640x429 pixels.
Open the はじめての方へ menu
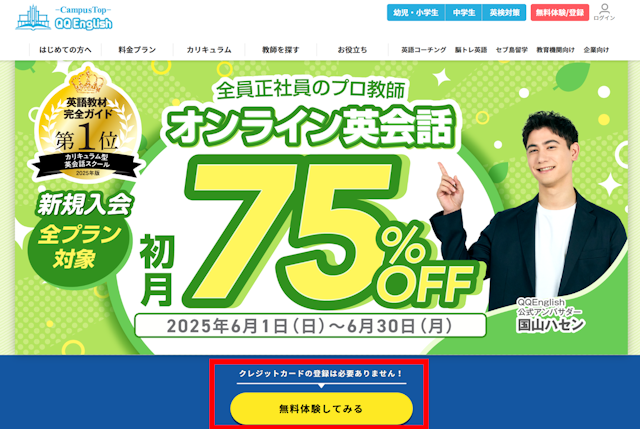(65, 50)
